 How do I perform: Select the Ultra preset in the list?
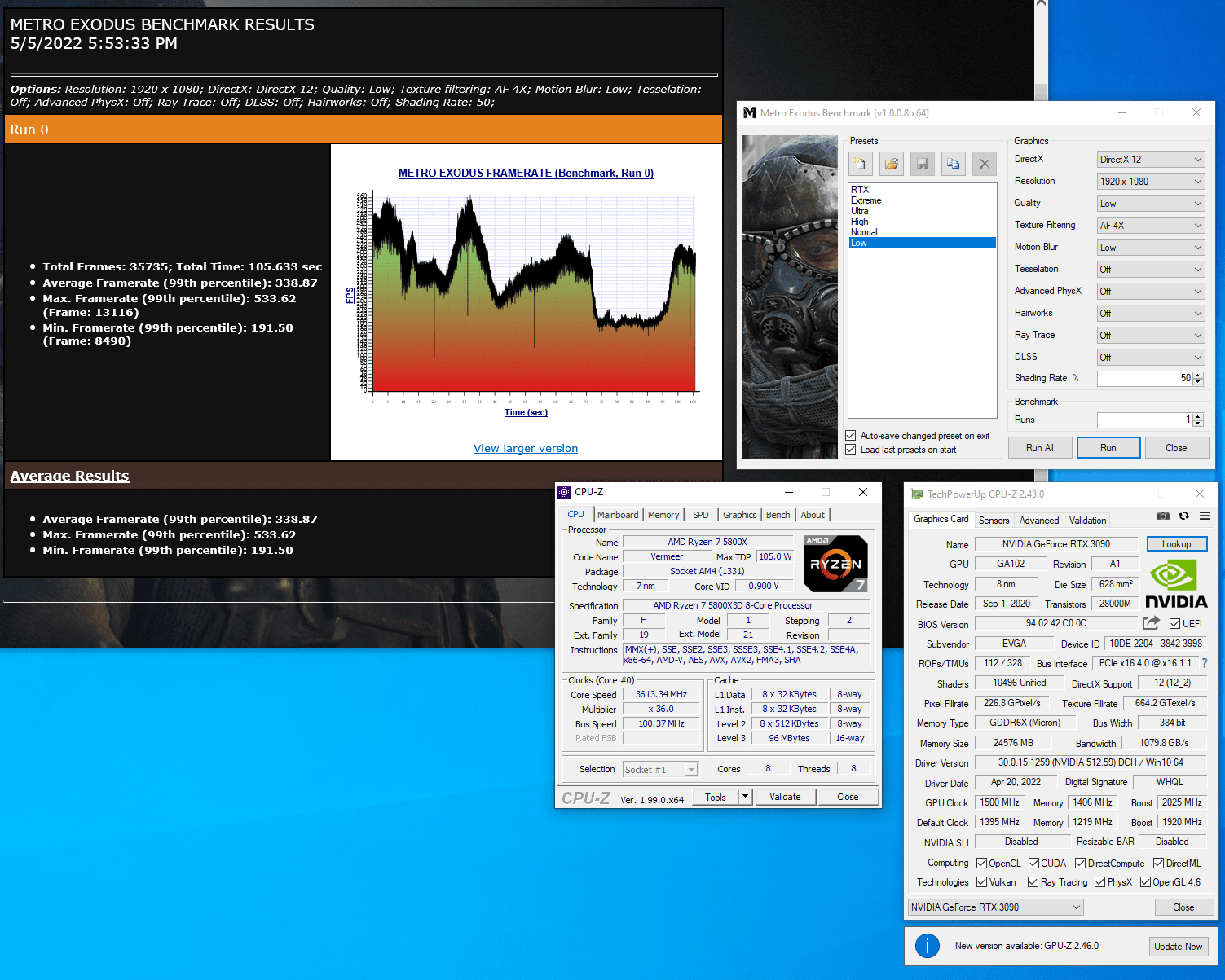click(922, 211)
